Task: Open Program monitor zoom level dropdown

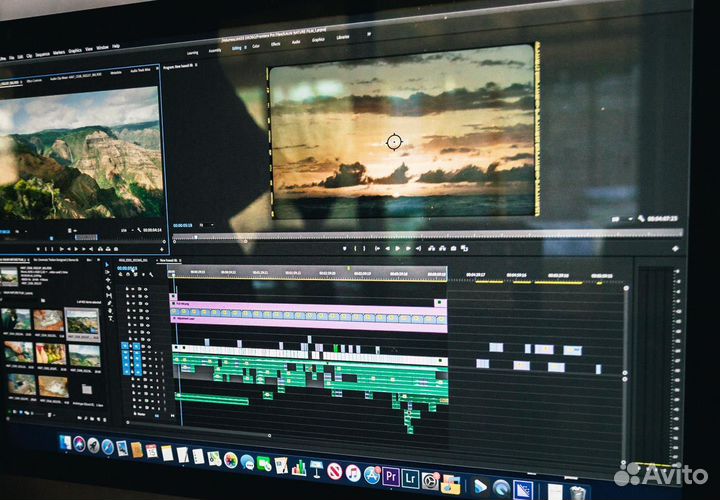Action: point(203,226)
